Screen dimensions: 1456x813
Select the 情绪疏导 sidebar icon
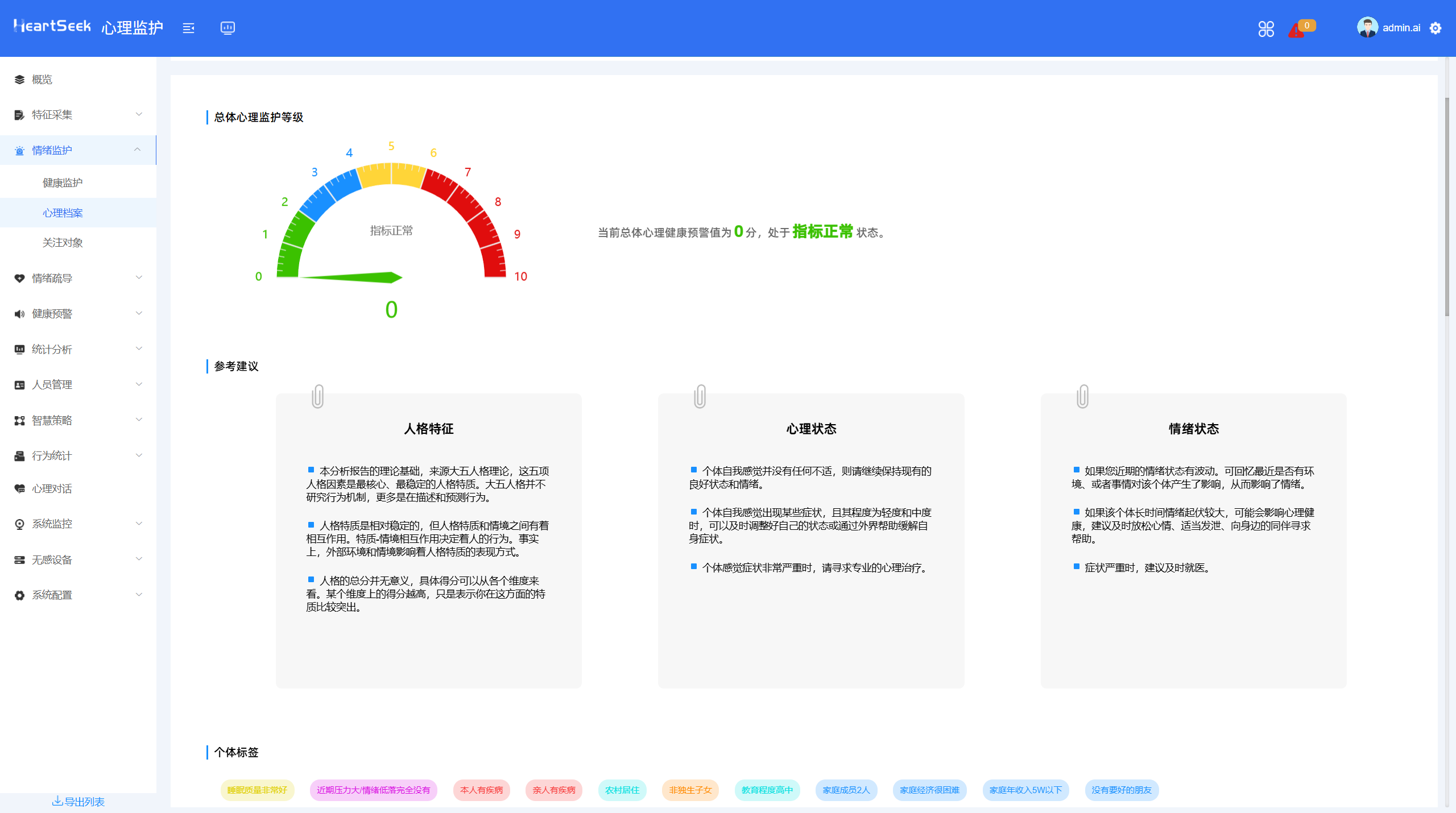tap(19, 277)
